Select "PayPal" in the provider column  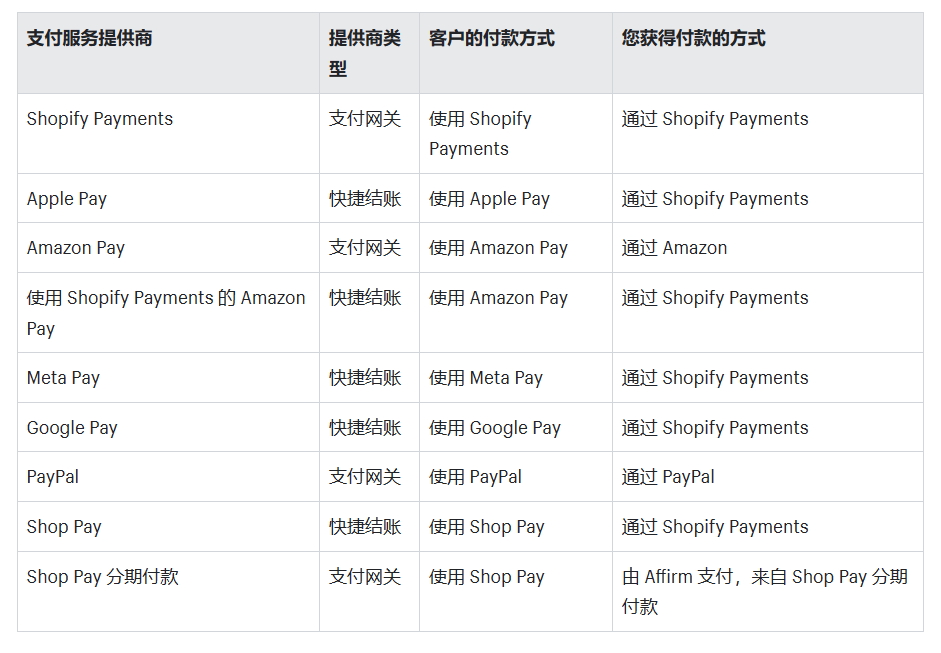pyautogui.click(x=53, y=477)
